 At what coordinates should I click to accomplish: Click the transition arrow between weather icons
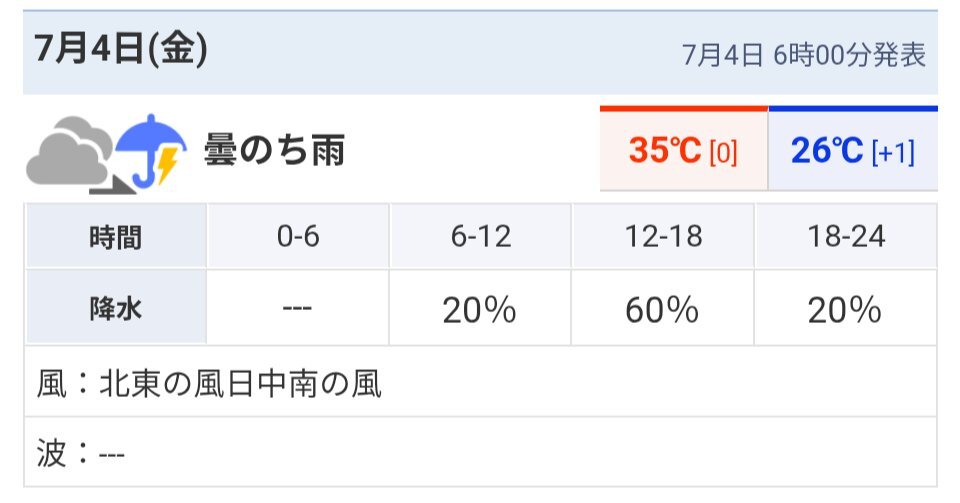click(x=113, y=185)
